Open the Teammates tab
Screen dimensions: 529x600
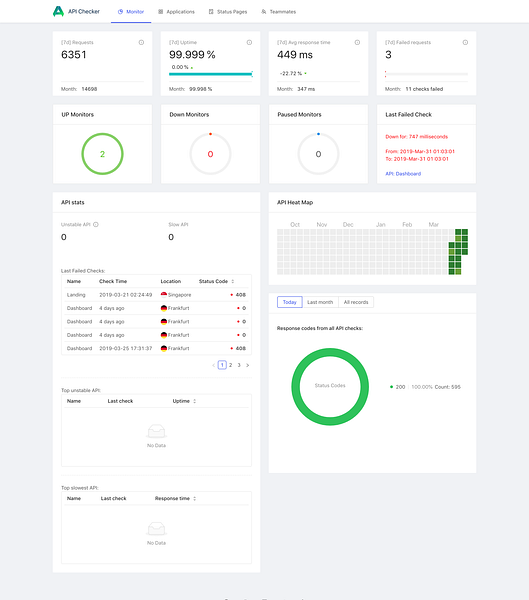279,12
